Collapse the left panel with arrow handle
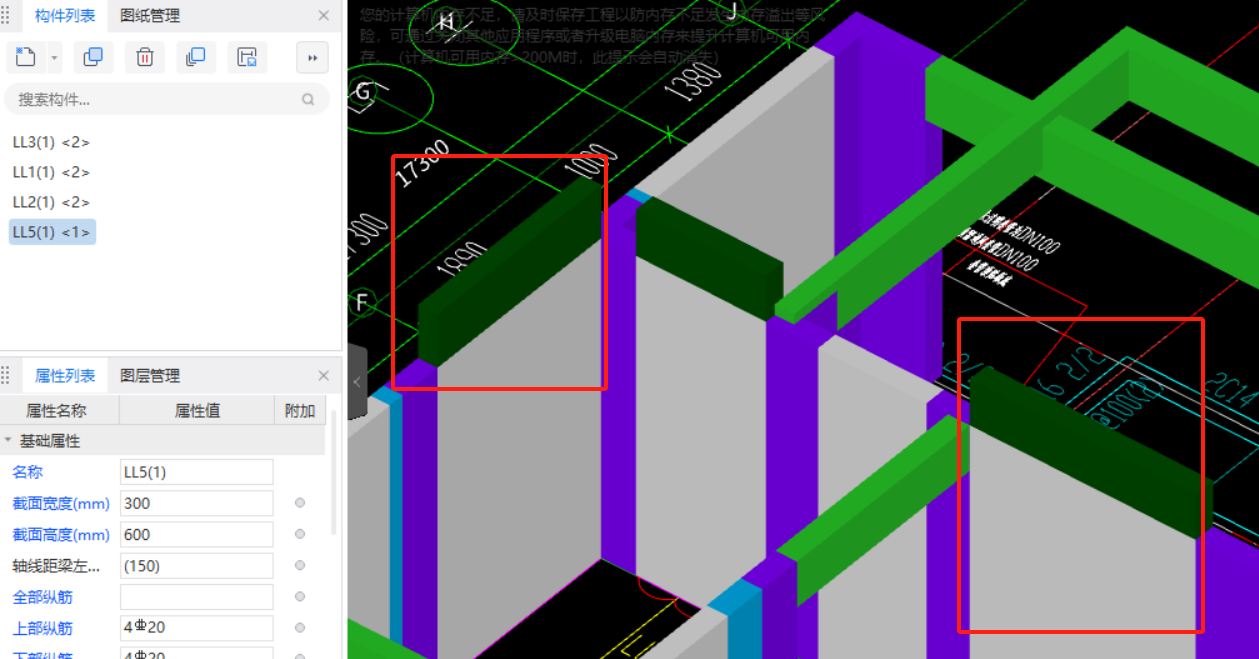This screenshot has width=1259, height=659. tap(357, 381)
